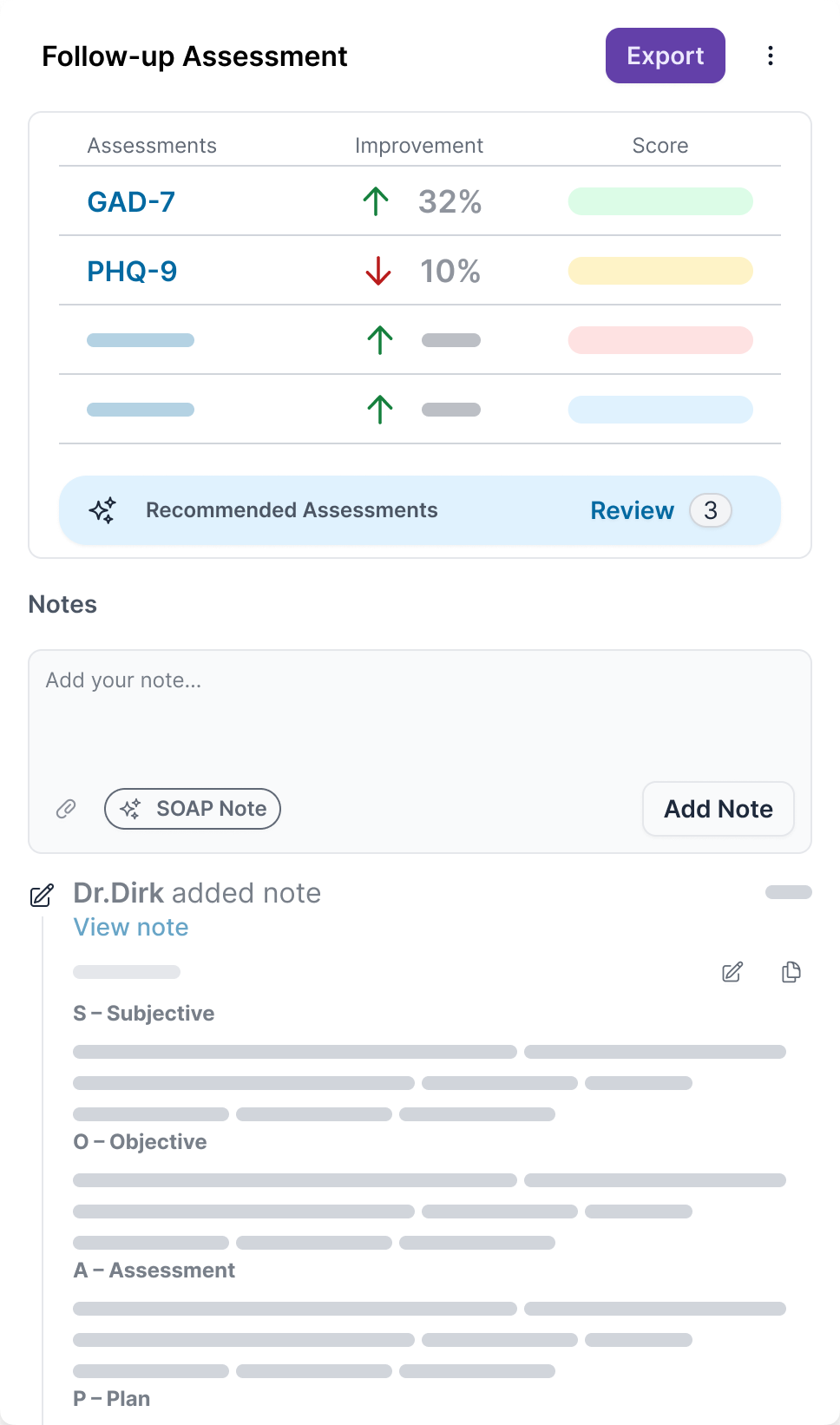Click the green GAD-7 score bar

(x=660, y=201)
